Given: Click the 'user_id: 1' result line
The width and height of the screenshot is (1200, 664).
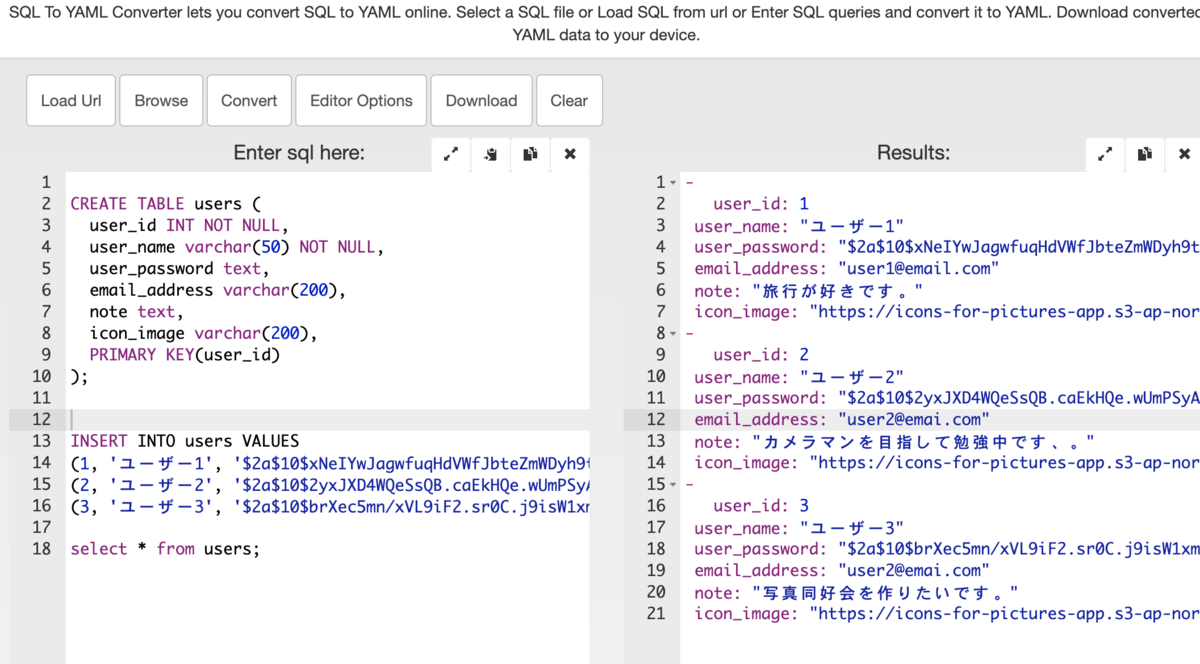Looking at the screenshot, I should tap(761, 204).
